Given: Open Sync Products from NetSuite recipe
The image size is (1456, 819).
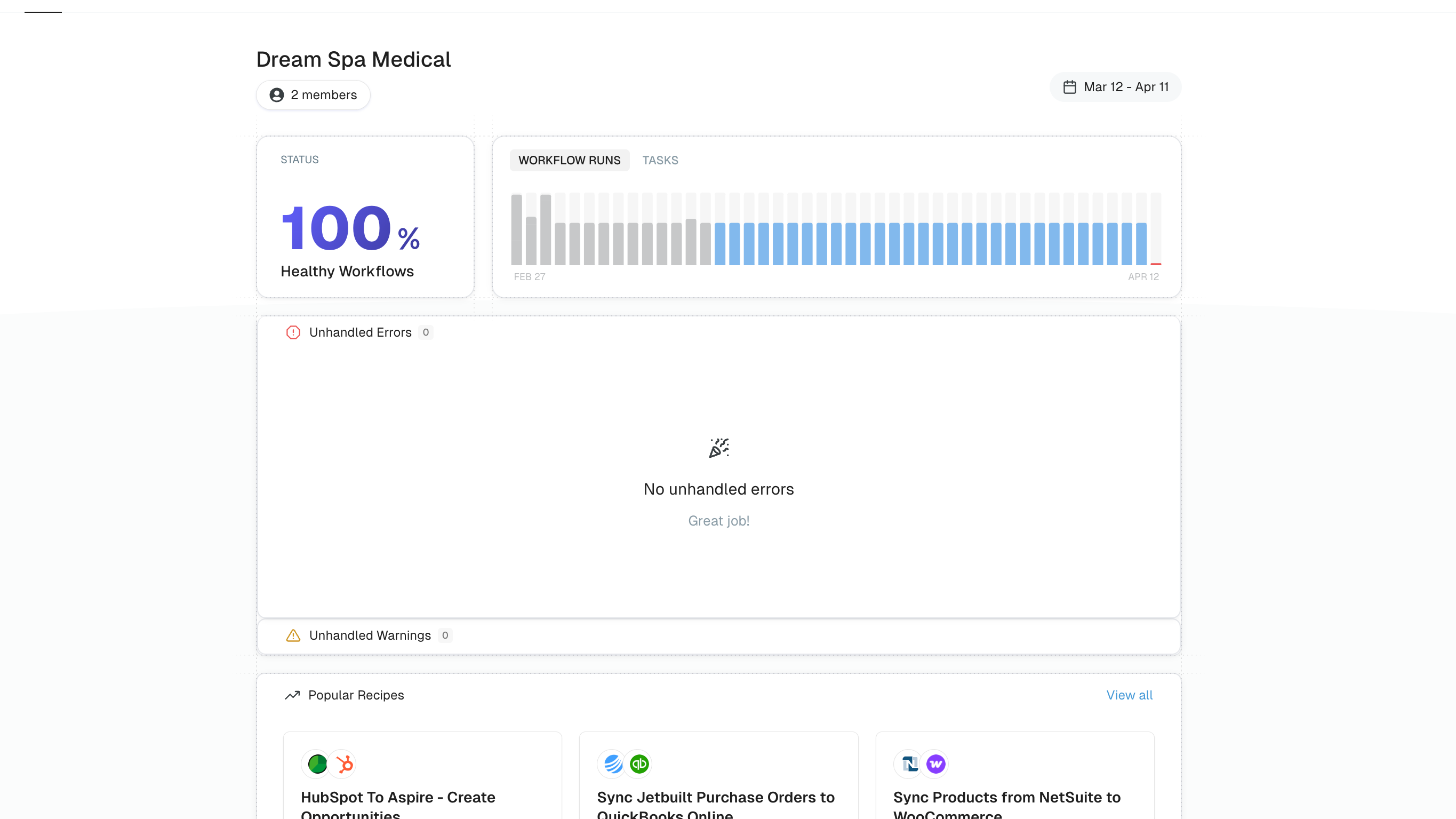Looking at the screenshot, I should [x=1014, y=775].
